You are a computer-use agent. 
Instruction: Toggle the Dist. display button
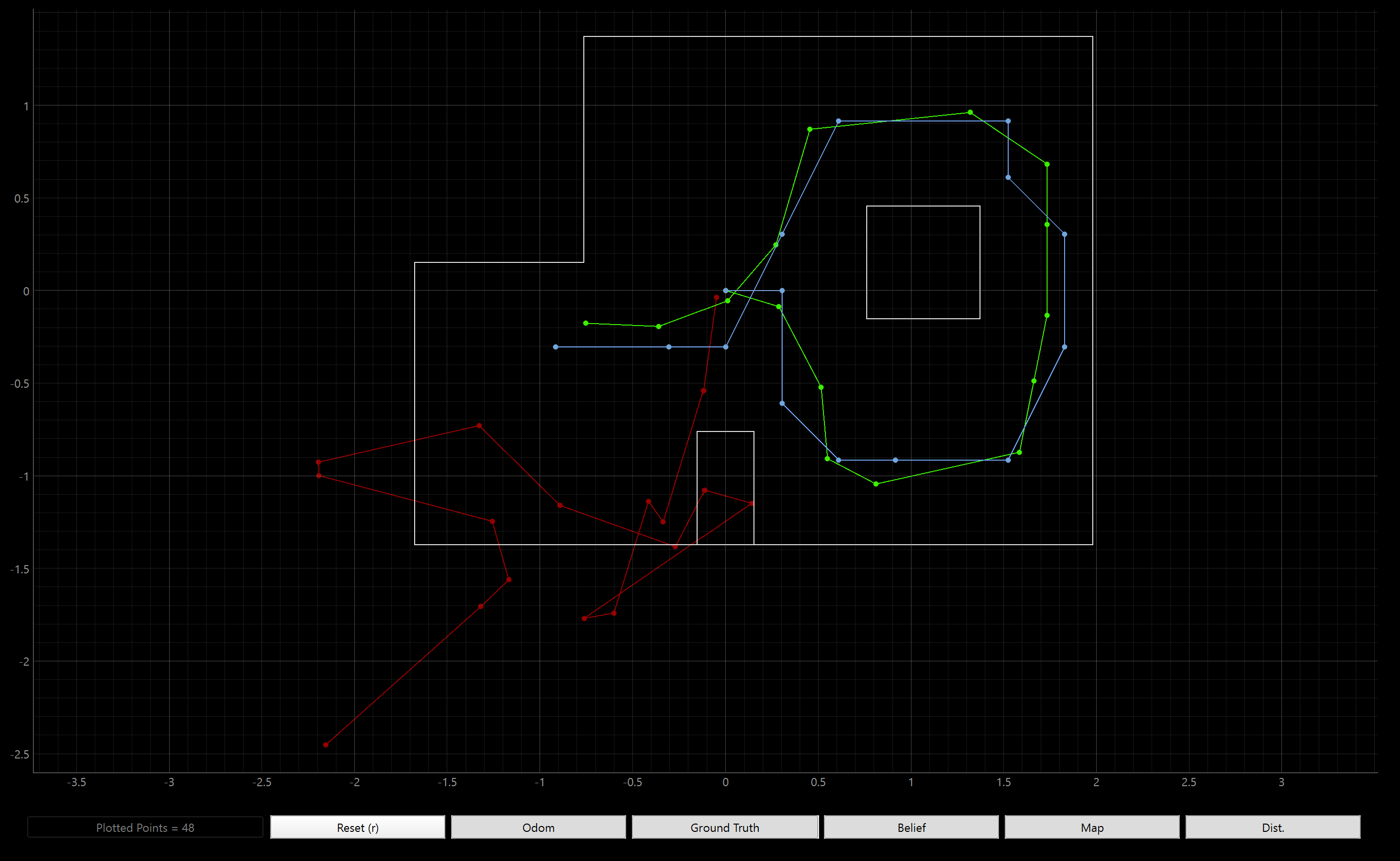[x=1273, y=827]
